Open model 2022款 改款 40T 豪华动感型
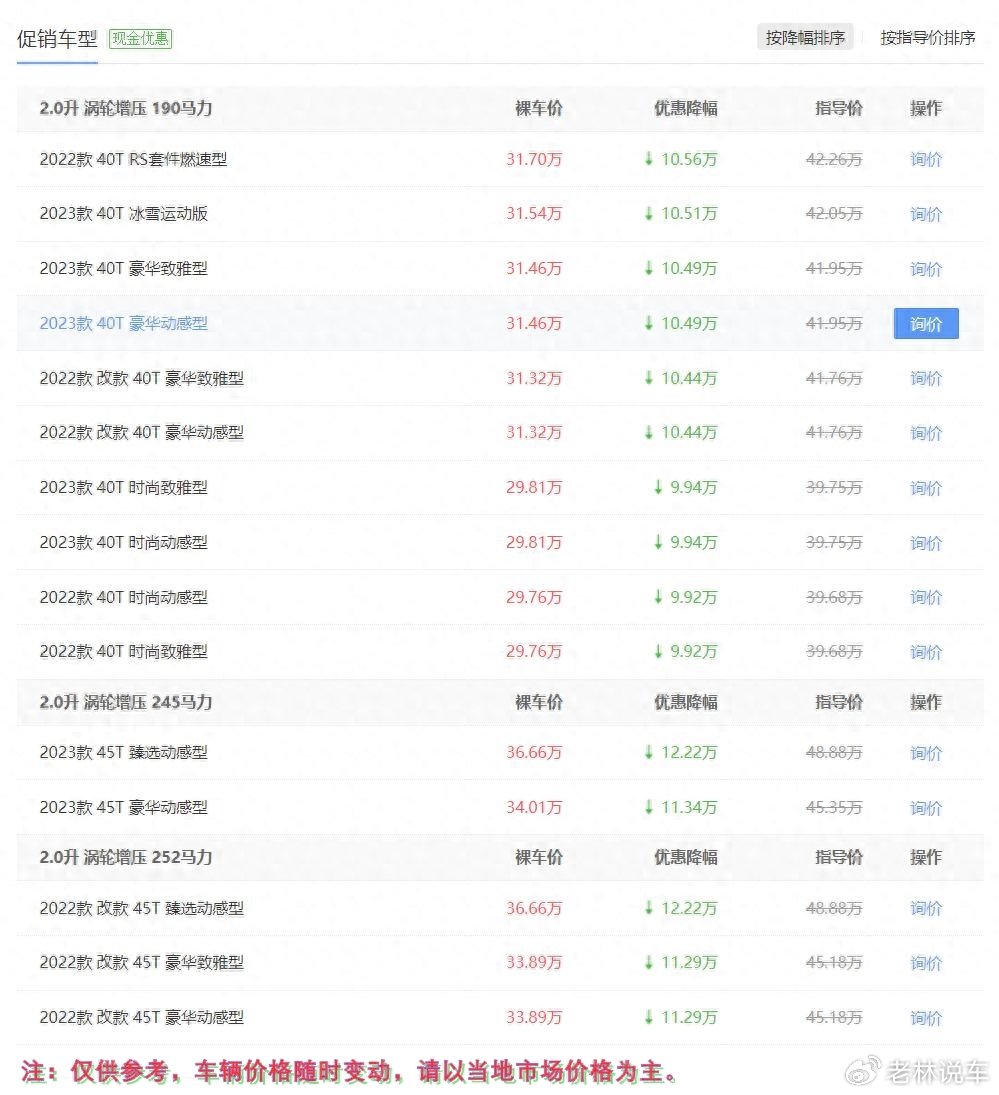Screen dimensions: 999x1095 [142, 432]
